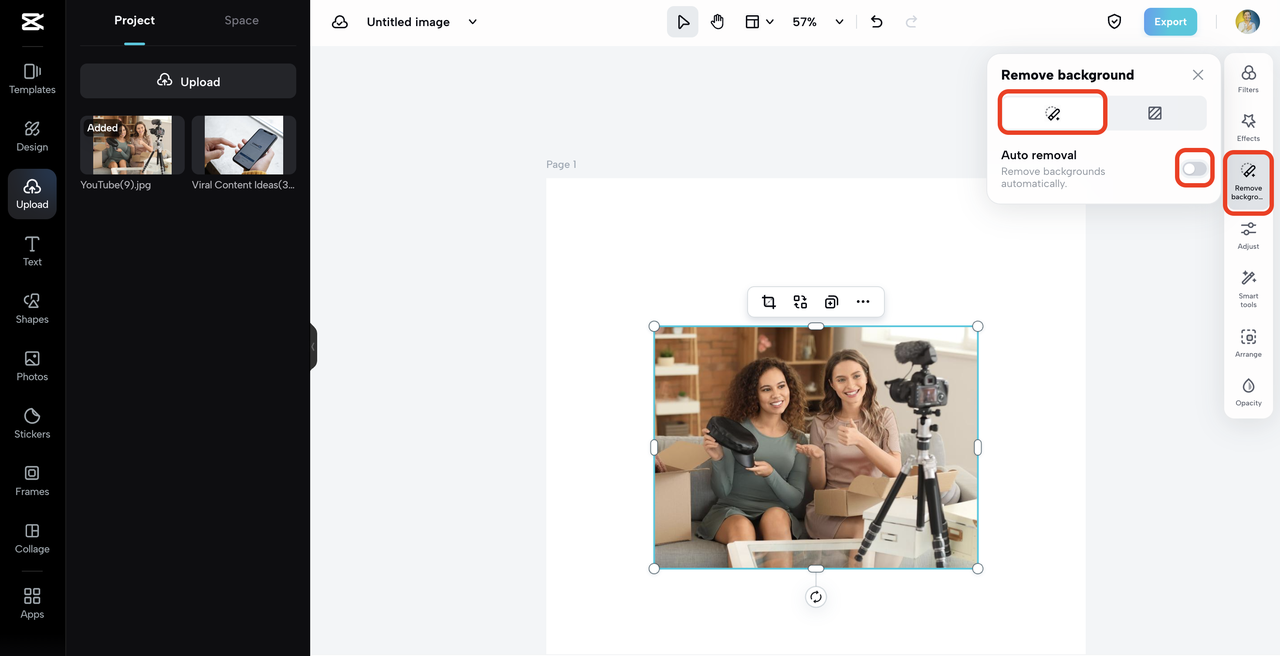Open the Photos panel
1280x656 pixels.
pos(32,366)
